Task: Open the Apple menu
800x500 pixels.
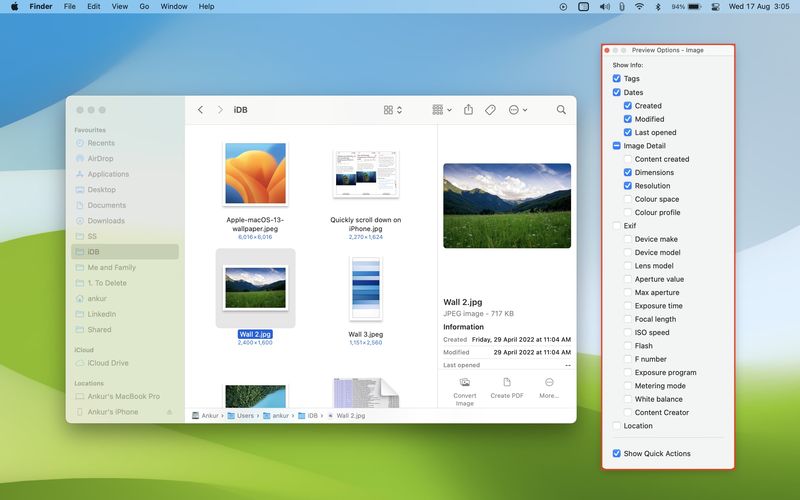Action: tap(14, 7)
